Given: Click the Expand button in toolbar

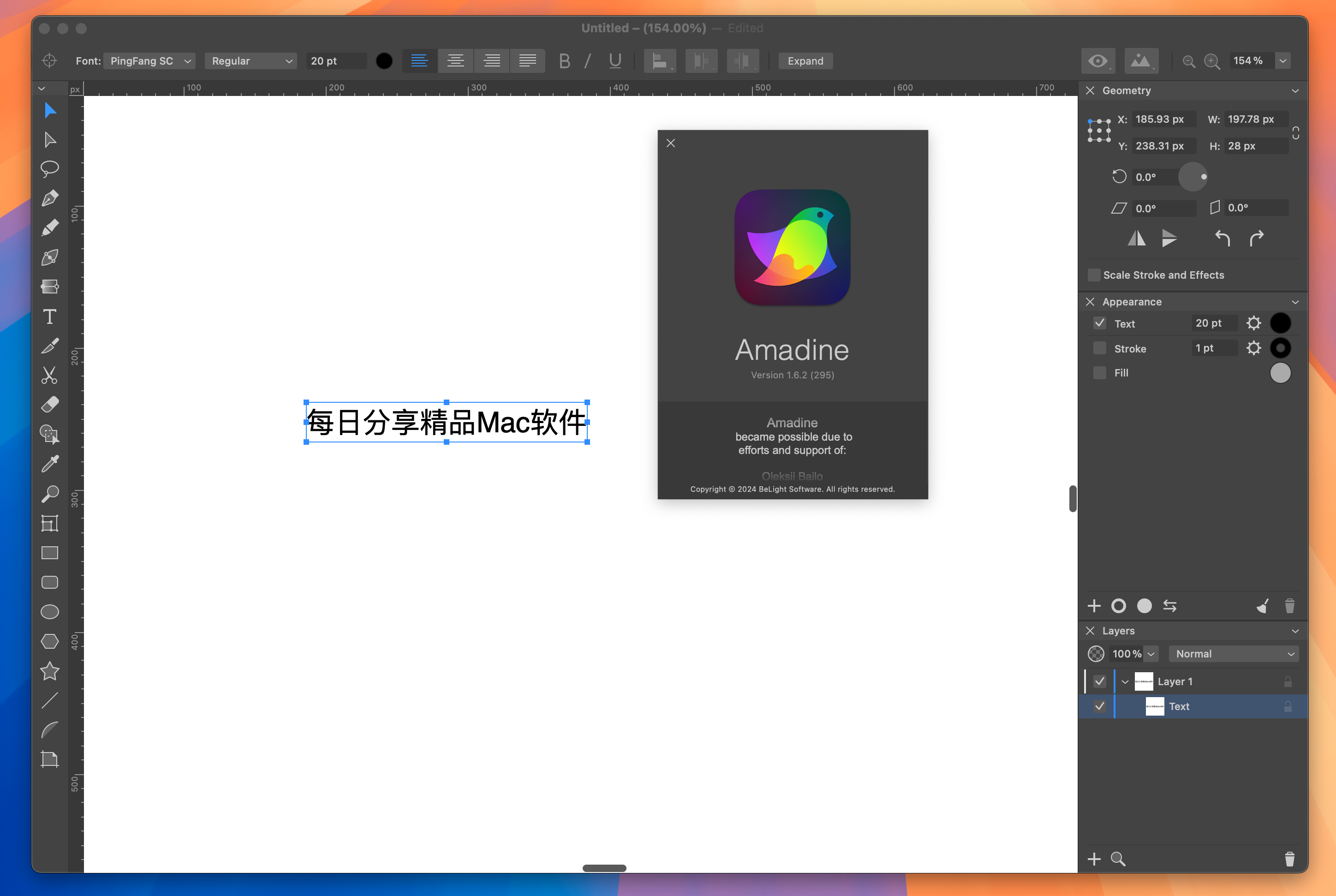Looking at the screenshot, I should coord(806,60).
